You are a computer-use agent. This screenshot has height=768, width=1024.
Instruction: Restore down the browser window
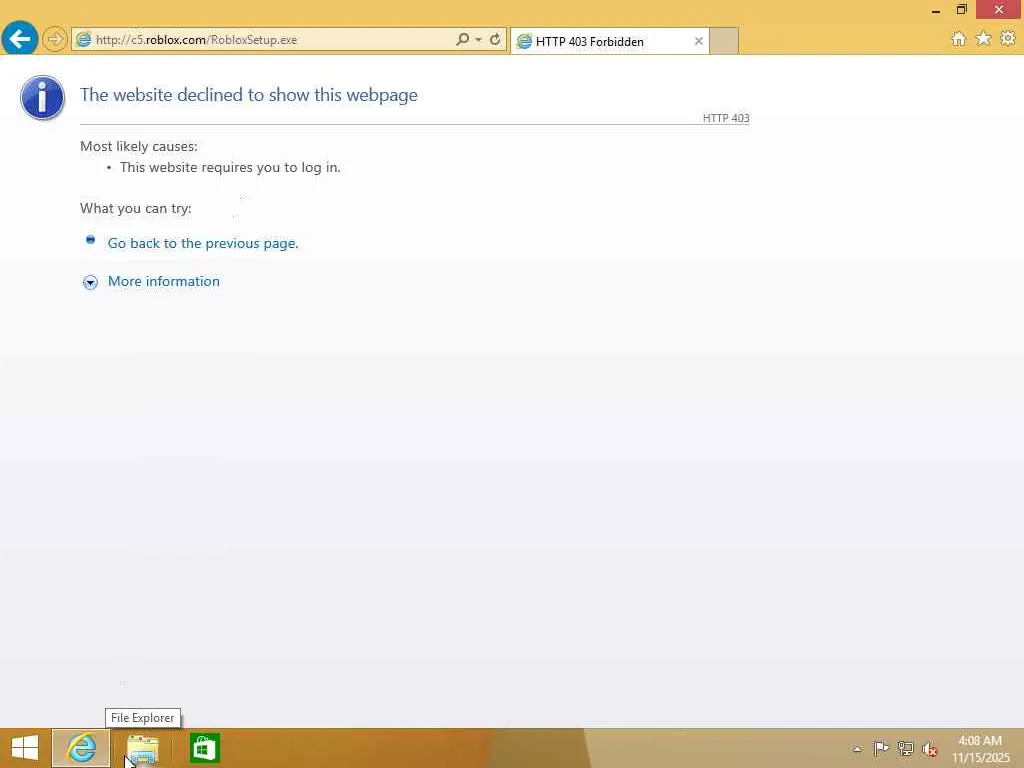(961, 10)
